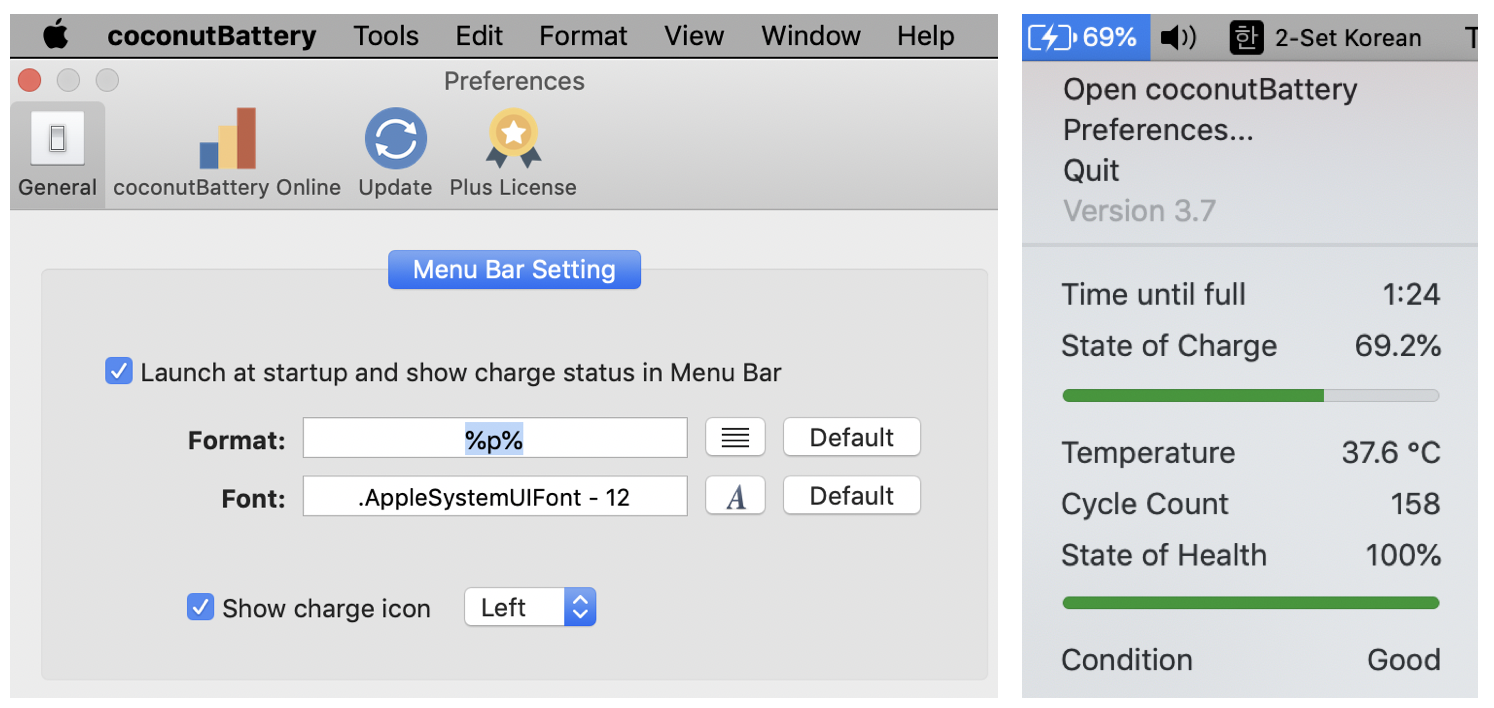The height and width of the screenshot is (708, 1494).
Task: Open the Apple menu
Action: pos(56,36)
